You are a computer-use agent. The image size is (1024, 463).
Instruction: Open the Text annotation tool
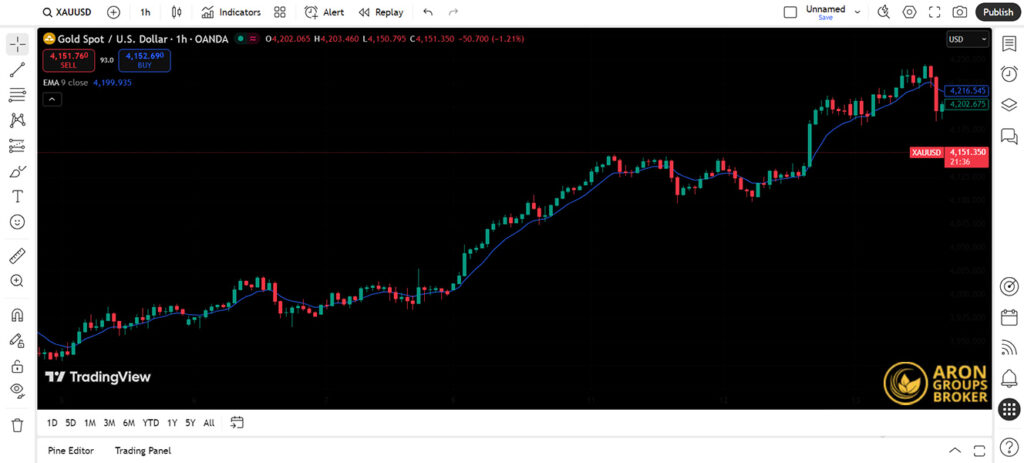(17, 196)
